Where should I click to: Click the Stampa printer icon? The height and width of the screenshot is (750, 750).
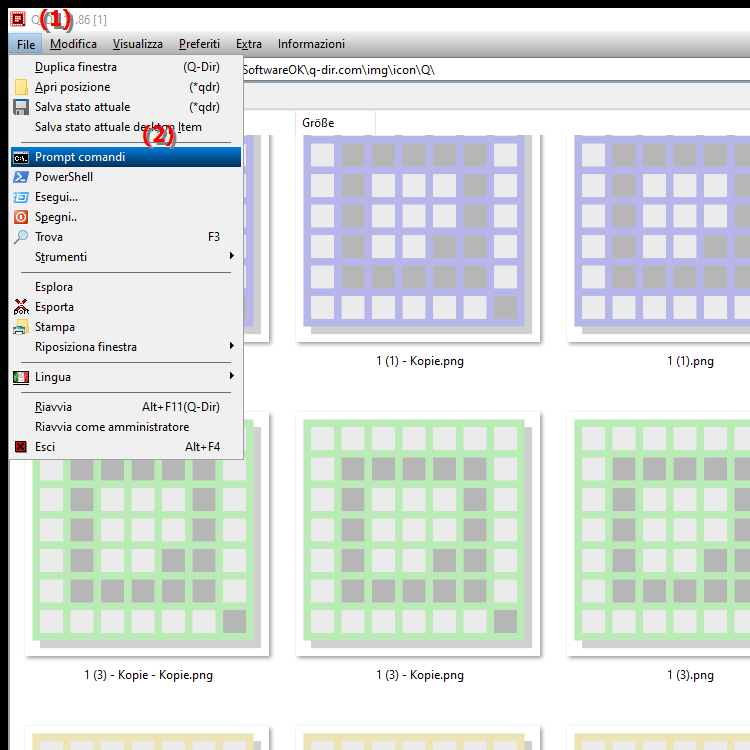[x=20, y=327]
